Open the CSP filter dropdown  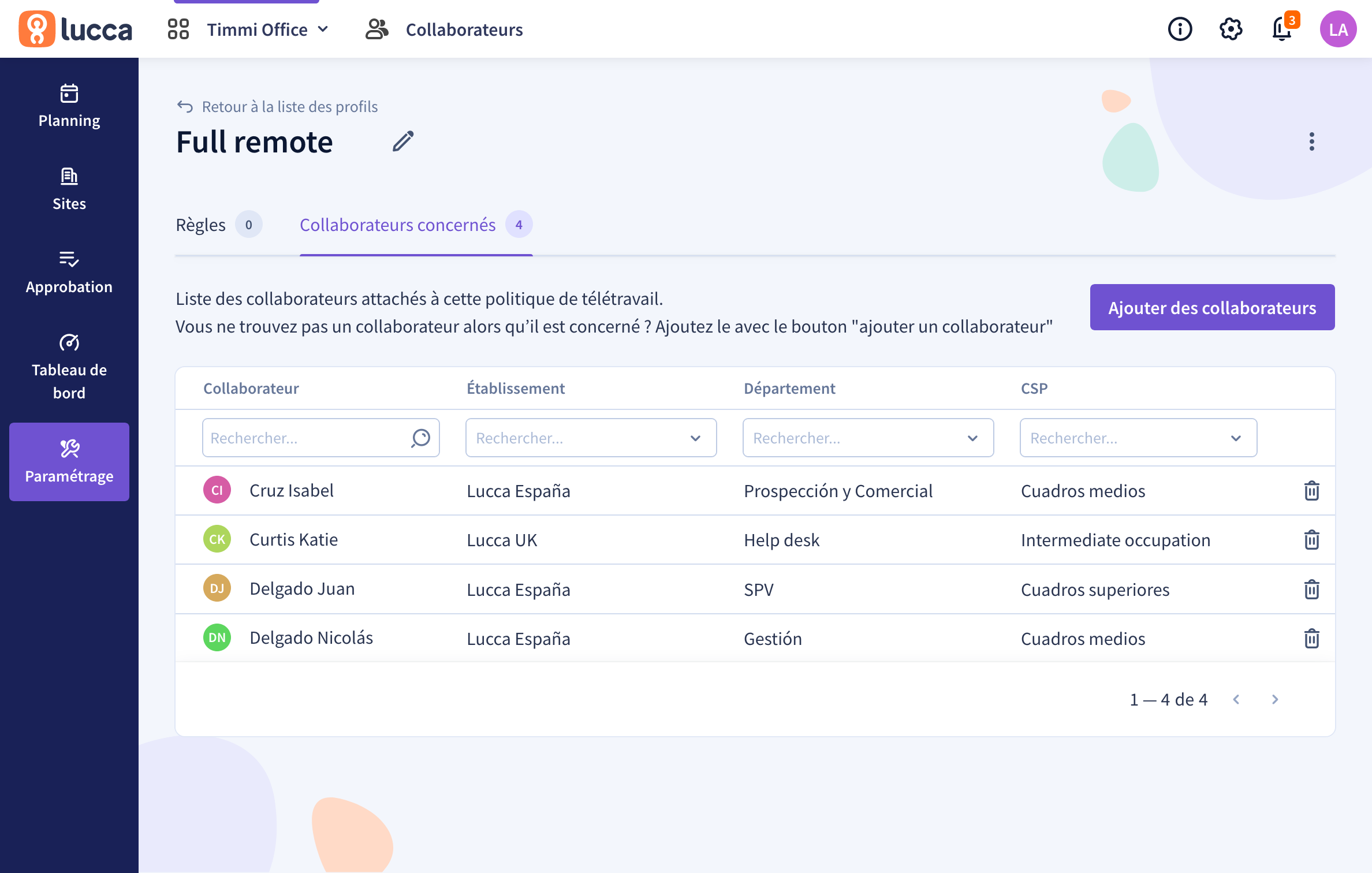point(1138,438)
